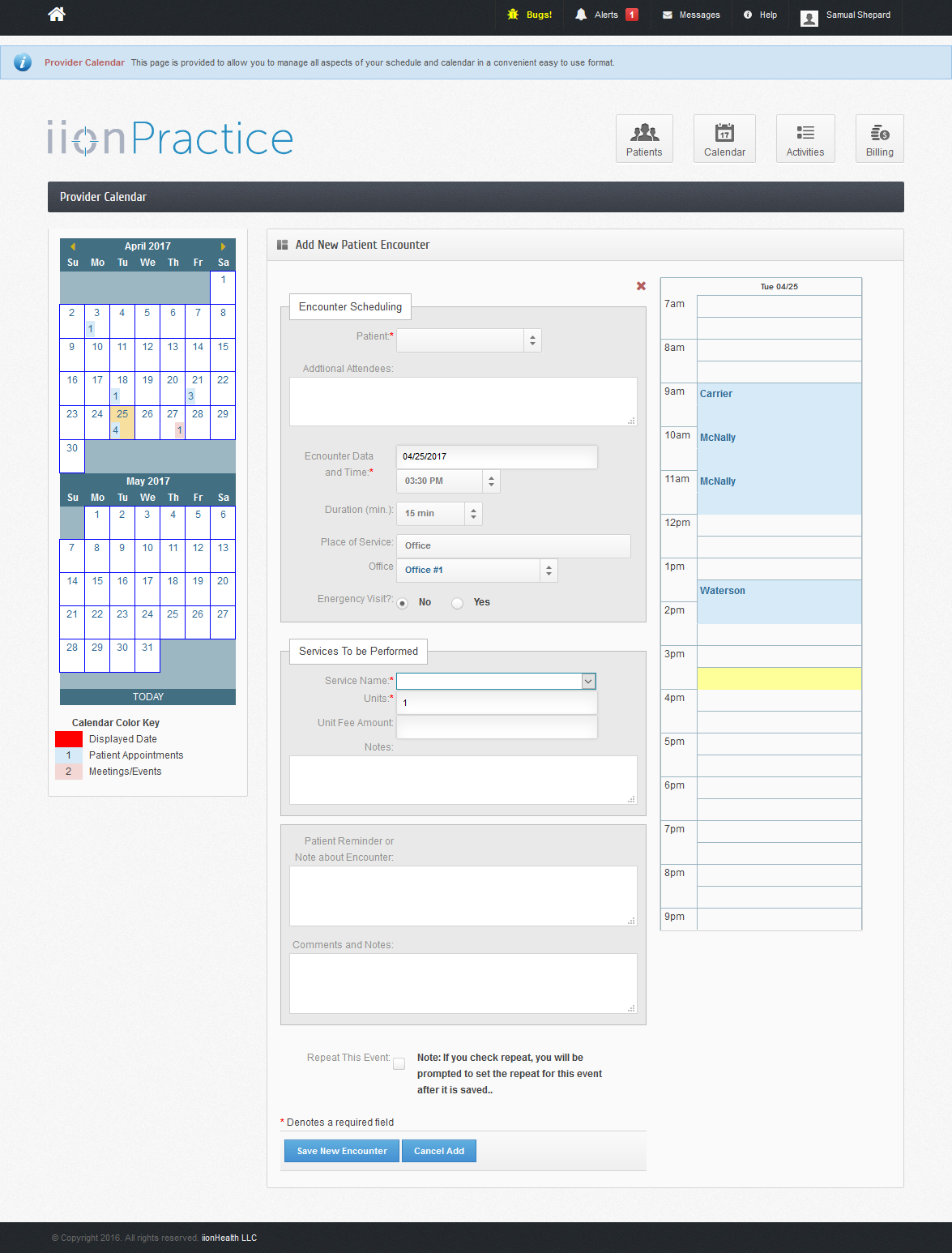Check the Repeat This Event checkbox
This screenshot has width=952, height=1253.
(x=399, y=1064)
